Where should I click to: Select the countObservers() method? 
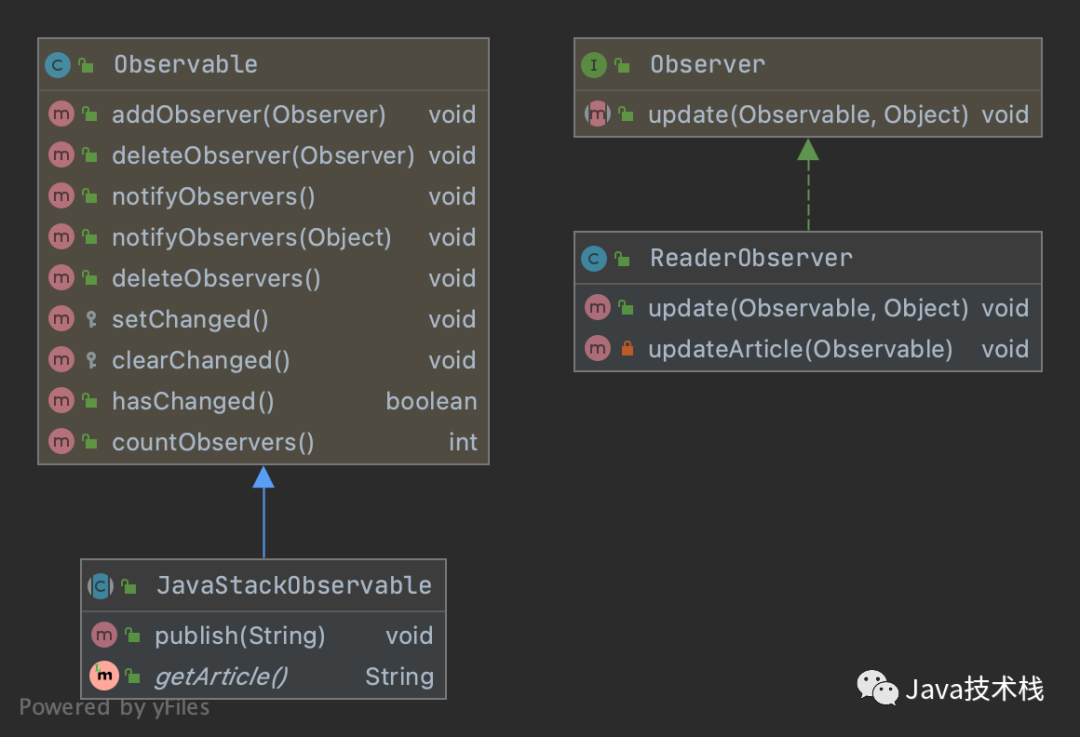tap(213, 443)
